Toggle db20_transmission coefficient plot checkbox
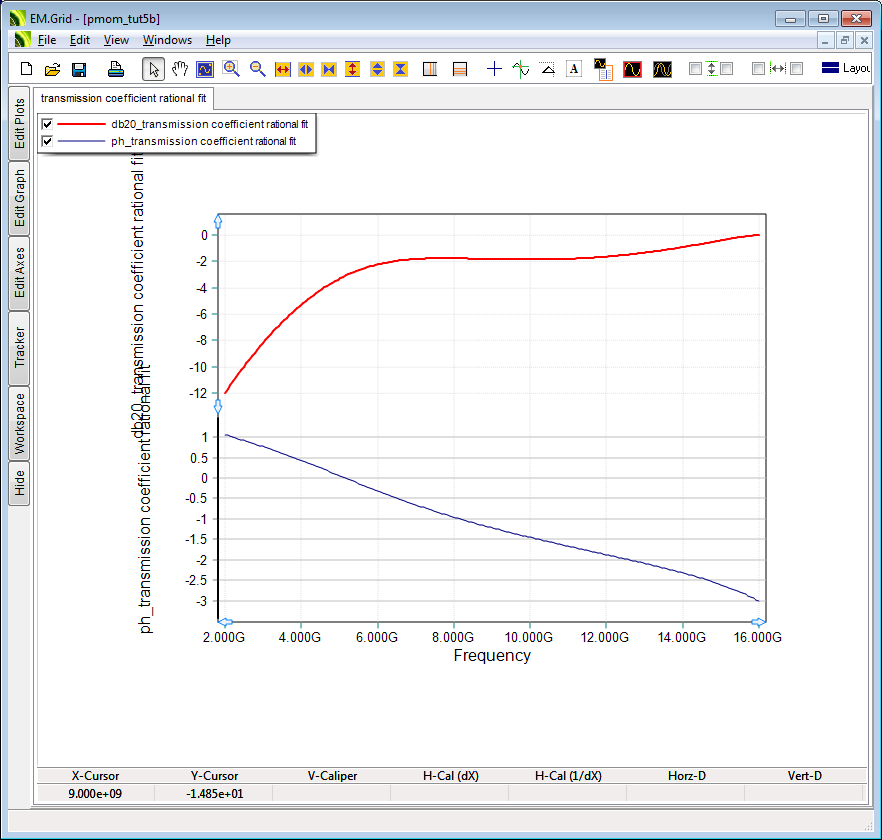 pos(46,124)
